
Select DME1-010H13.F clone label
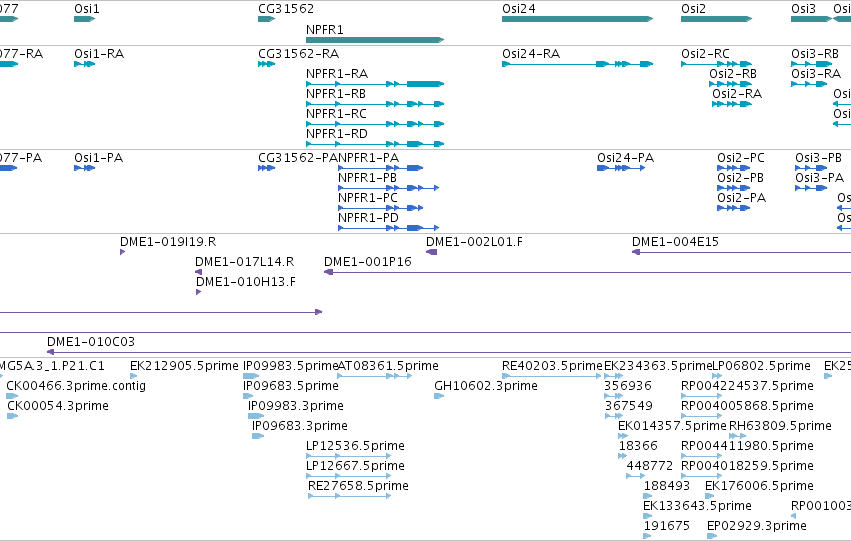[246, 282]
